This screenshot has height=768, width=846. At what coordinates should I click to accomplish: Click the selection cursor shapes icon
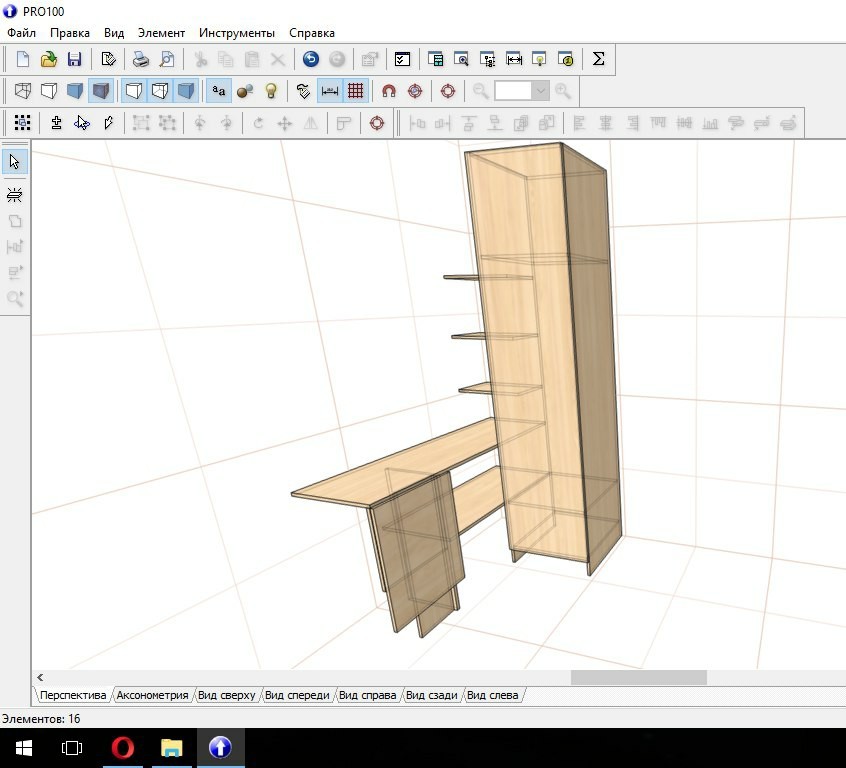coord(82,123)
